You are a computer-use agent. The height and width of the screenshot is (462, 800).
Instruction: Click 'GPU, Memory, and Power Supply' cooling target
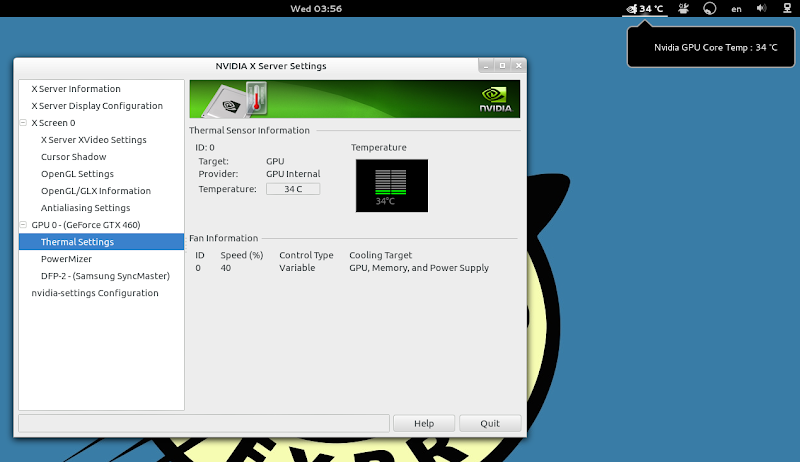(419, 268)
